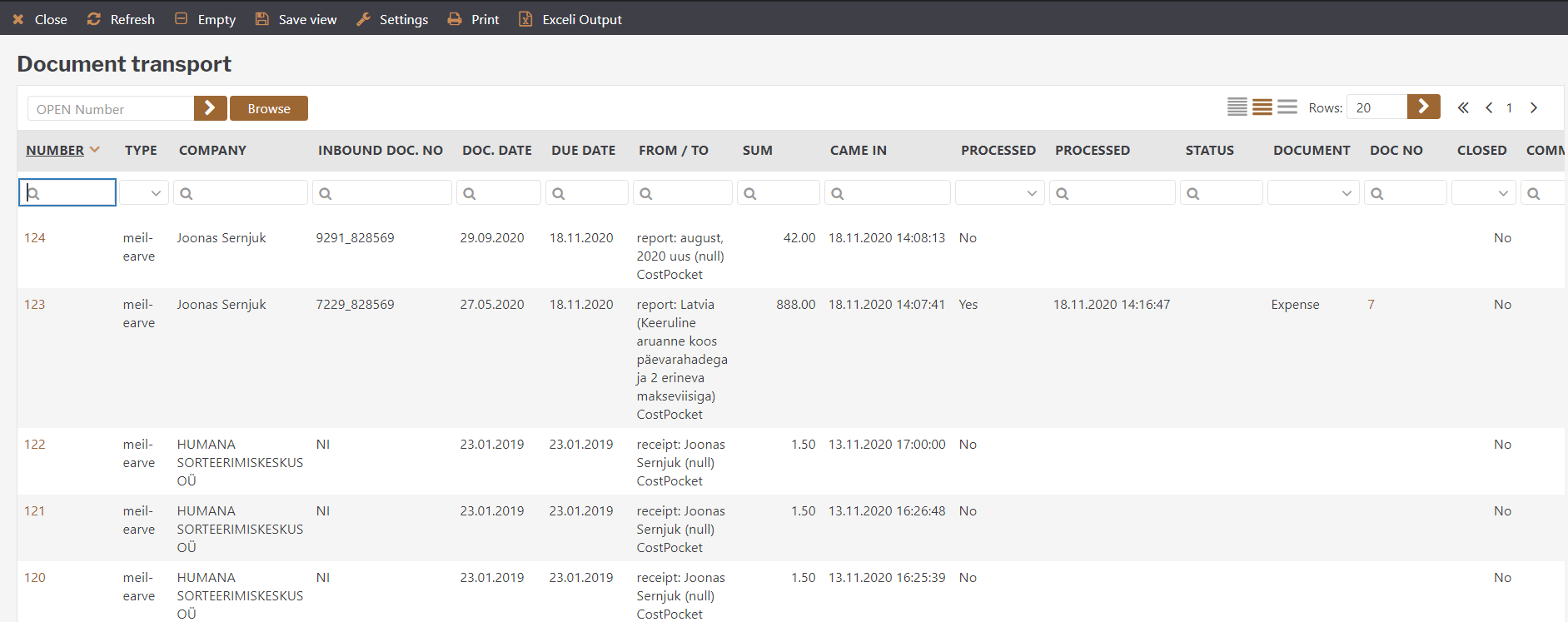Click the DUE DATE filter field
The height and width of the screenshot is (622, 1568).
(587, 193)
